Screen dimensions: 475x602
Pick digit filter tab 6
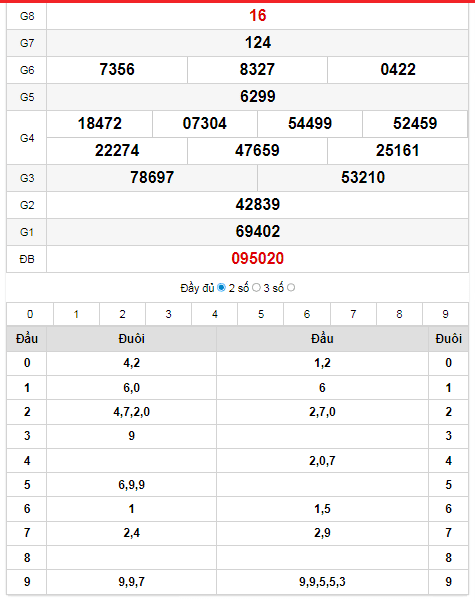point(307,314)
